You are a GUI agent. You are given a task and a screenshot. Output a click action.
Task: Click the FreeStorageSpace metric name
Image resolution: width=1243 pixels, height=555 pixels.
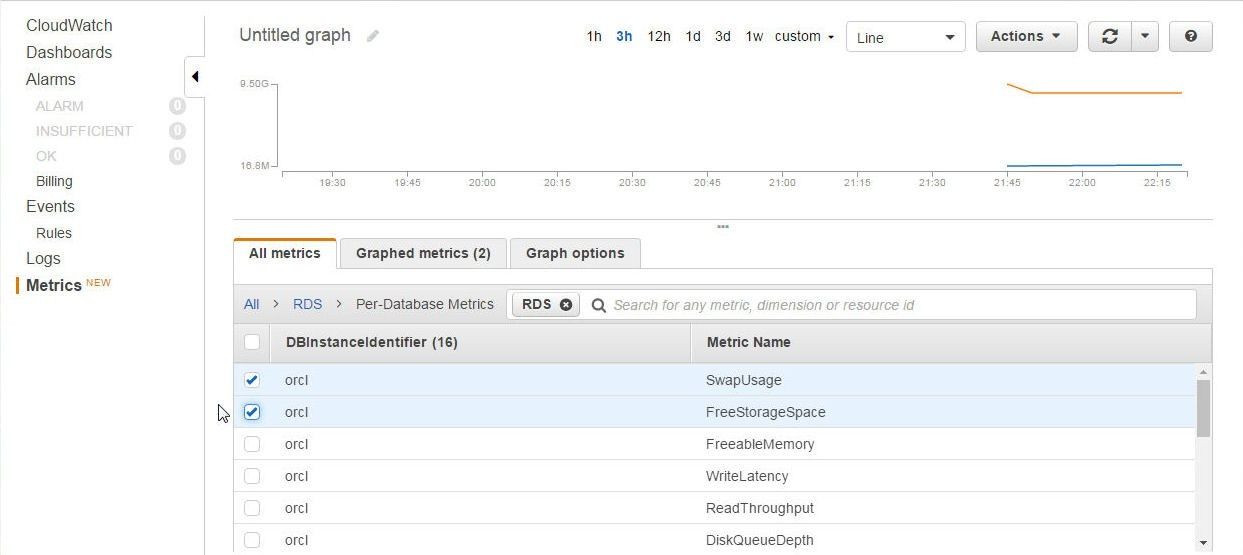point(766,412)
